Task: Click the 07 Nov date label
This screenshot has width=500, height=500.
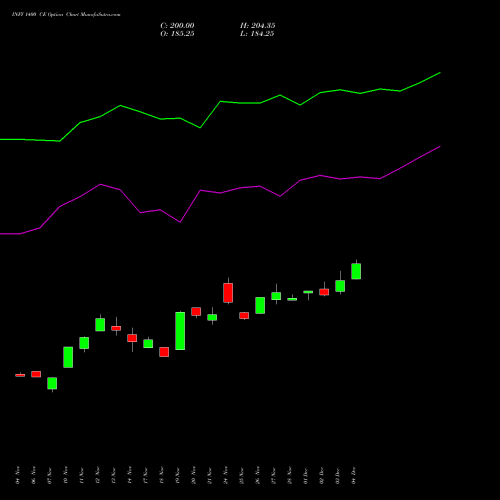Action: (x=49, y=475)
